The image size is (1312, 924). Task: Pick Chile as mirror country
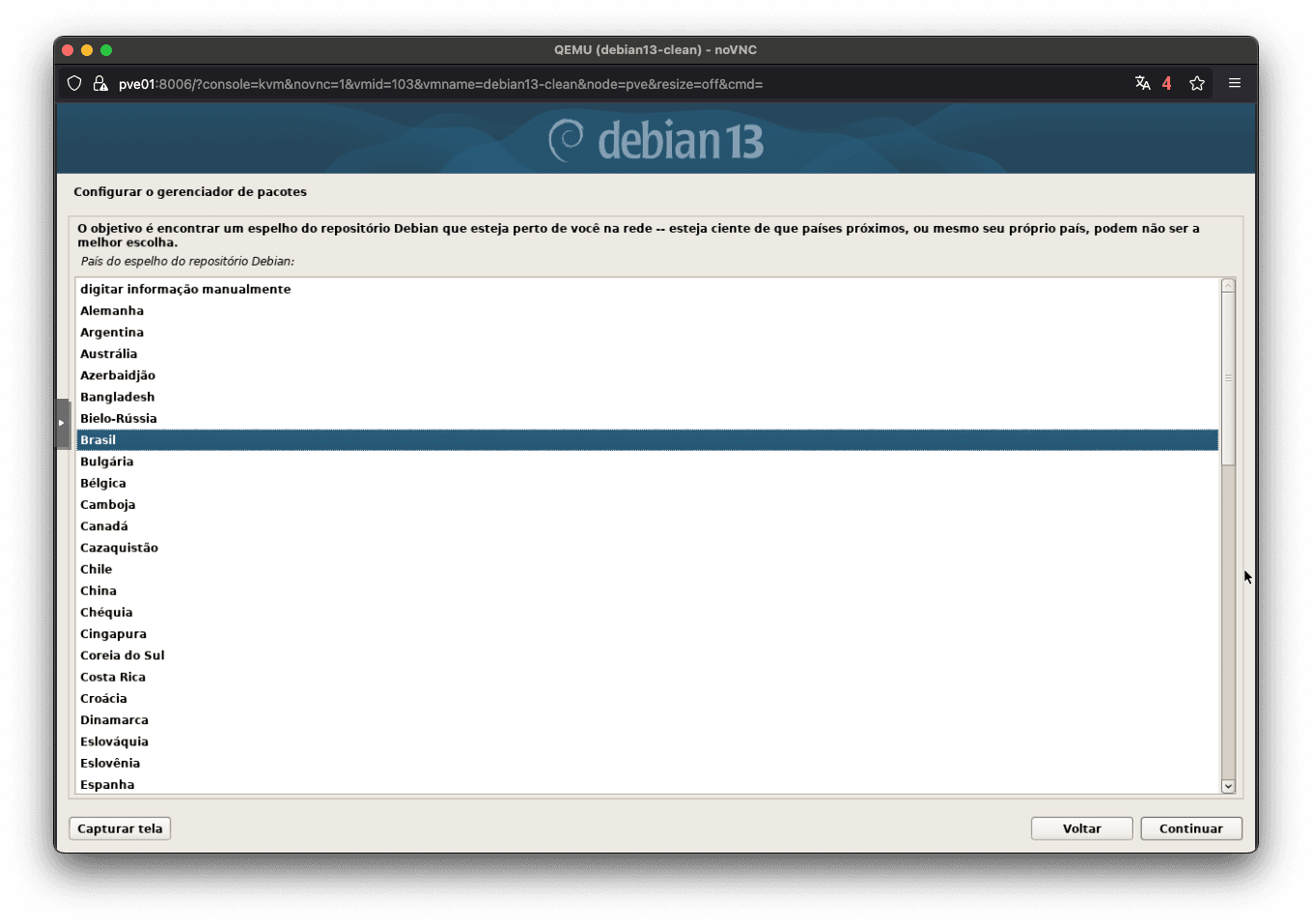pyautogui.click(x=647, y=570)
